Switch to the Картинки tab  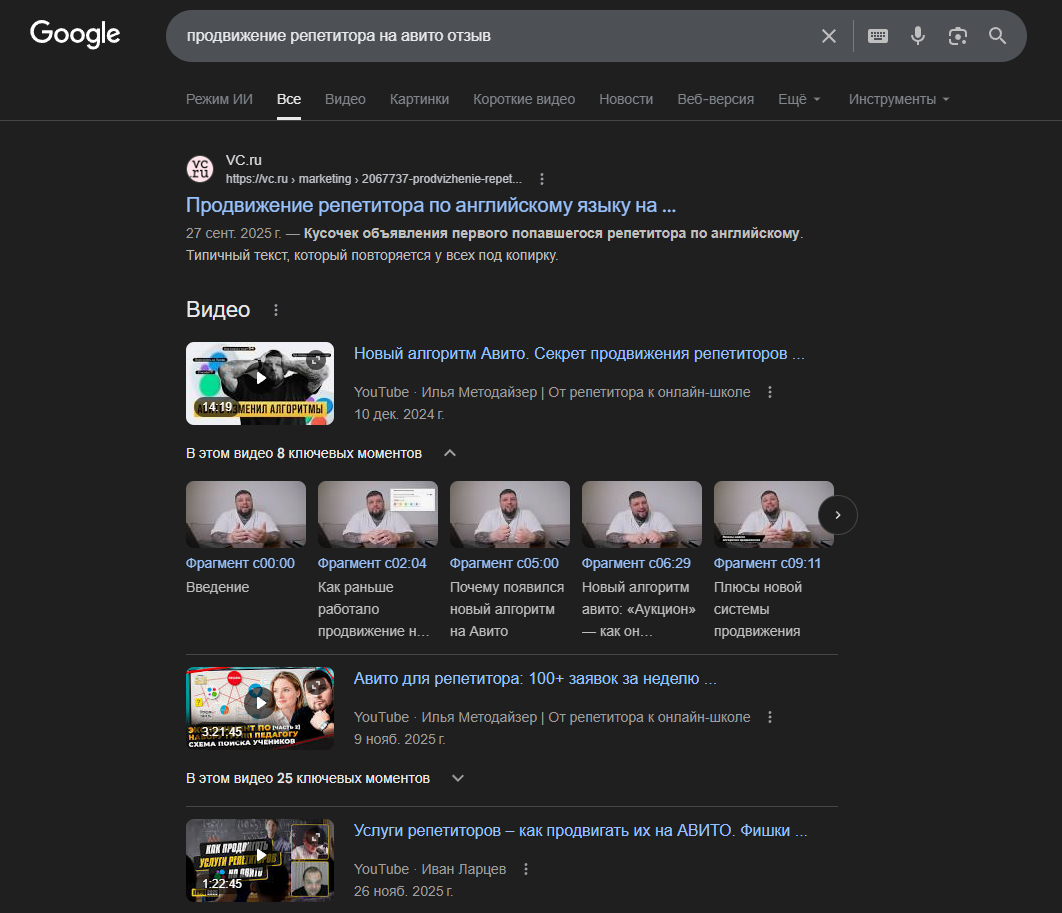420,99
